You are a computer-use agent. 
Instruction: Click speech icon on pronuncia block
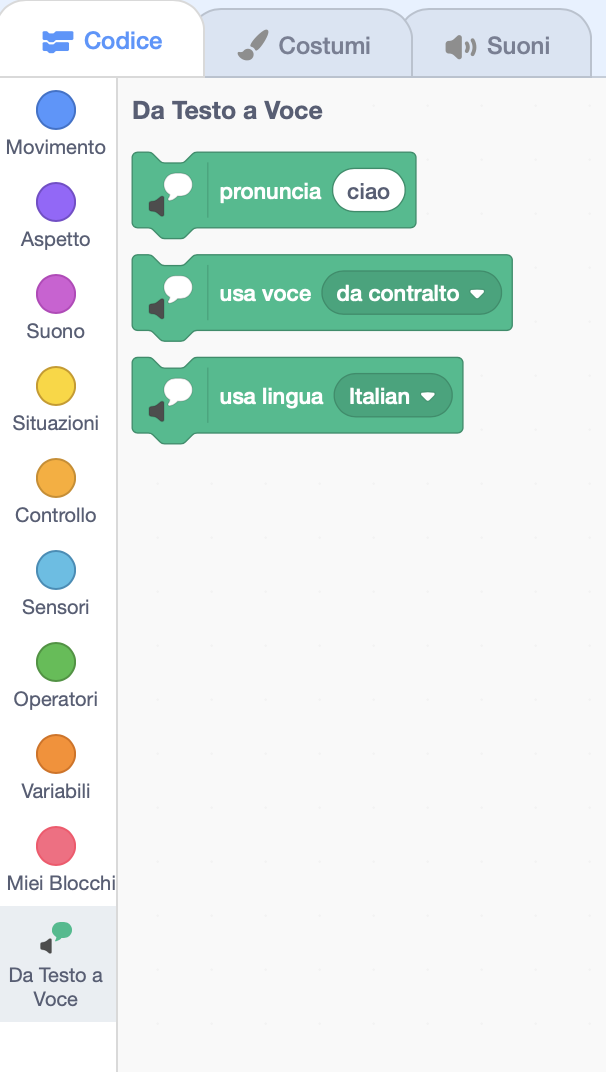click(171, 193)
